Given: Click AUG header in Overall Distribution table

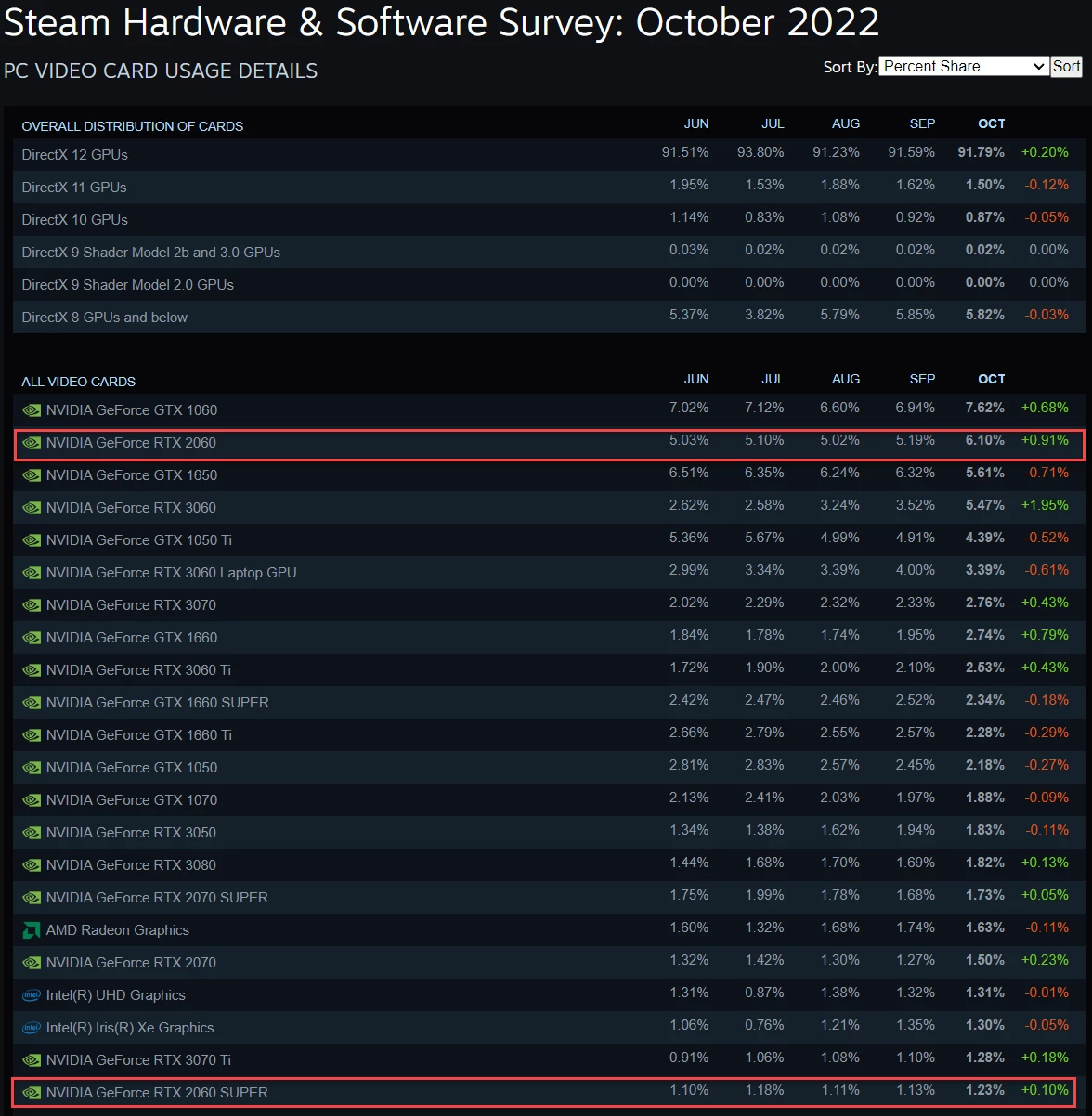Looking at the screenshot, I should [846, 123].
